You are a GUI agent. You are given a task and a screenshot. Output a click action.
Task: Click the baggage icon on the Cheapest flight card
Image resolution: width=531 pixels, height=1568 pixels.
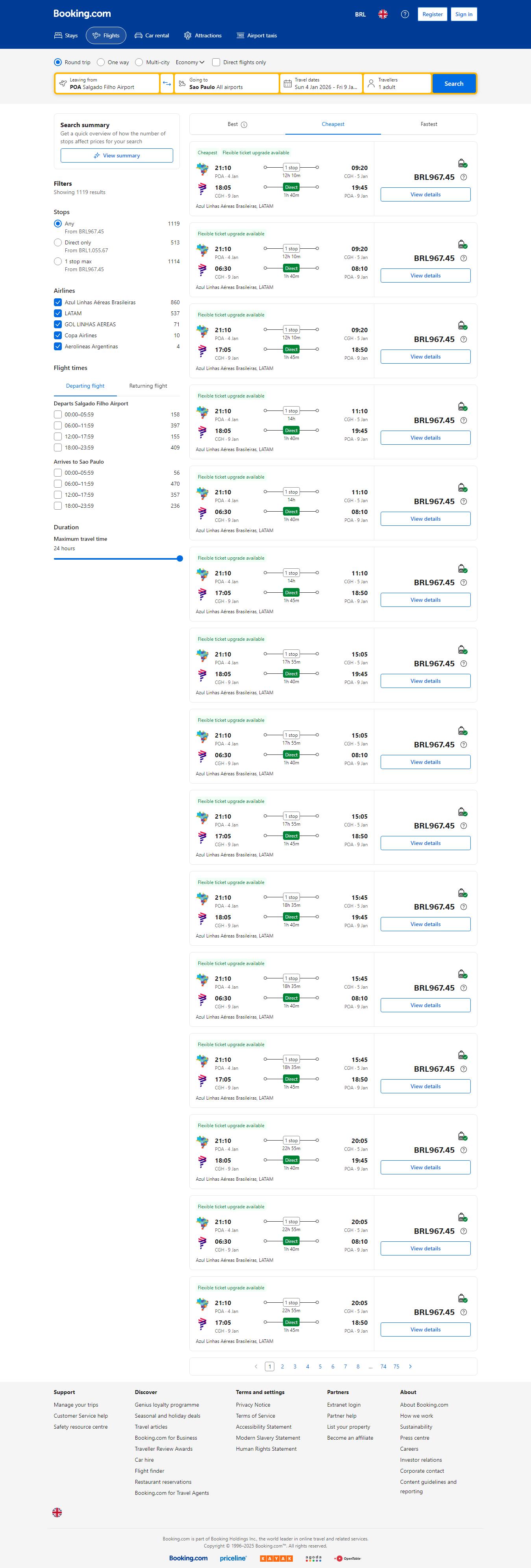(x=462, y=163)
